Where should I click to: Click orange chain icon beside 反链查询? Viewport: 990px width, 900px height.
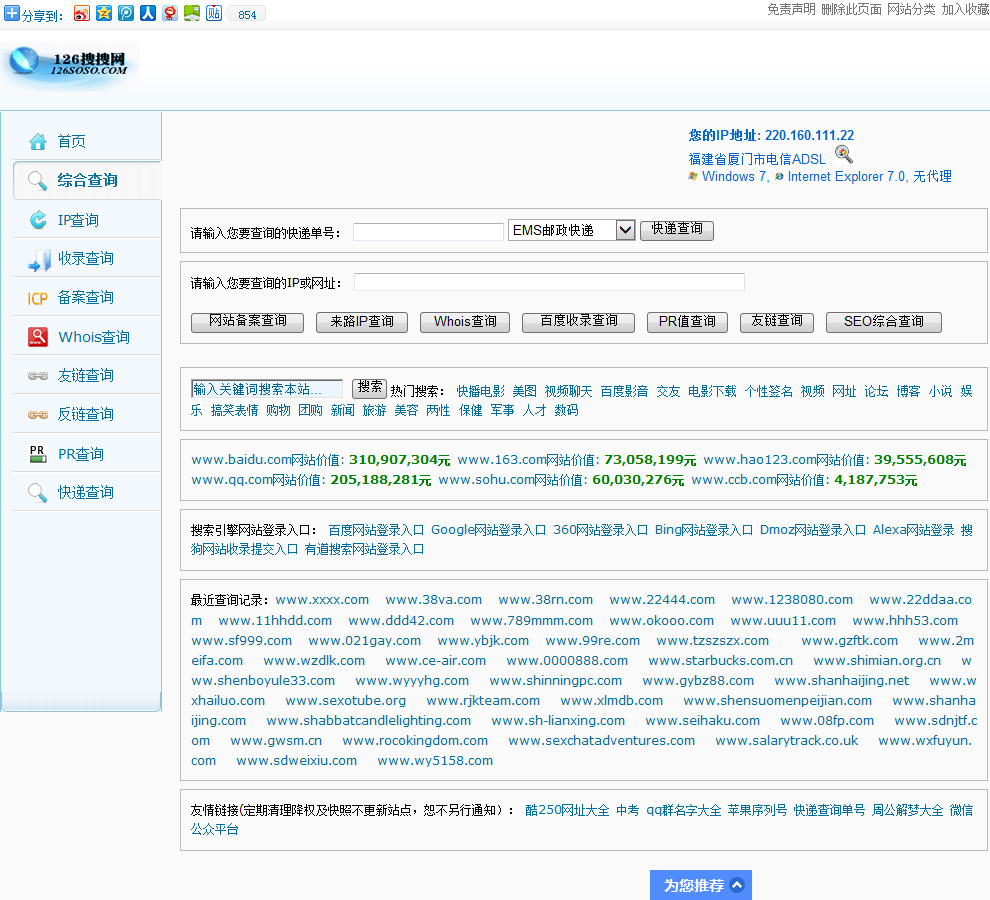pos(38,415)
